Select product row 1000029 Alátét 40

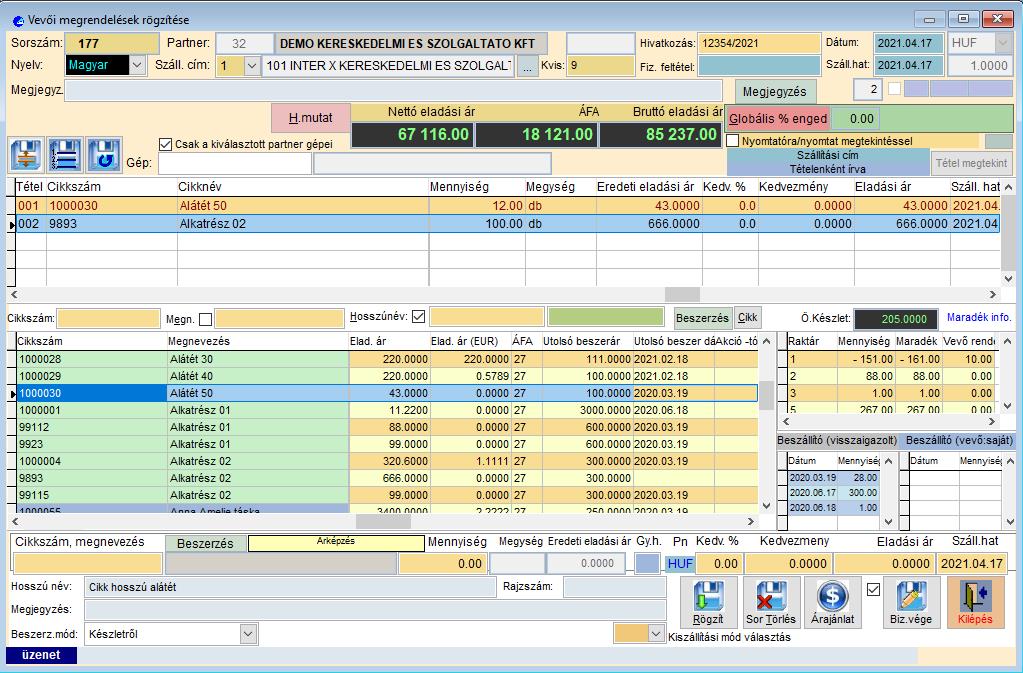click(x=388, y=376)
